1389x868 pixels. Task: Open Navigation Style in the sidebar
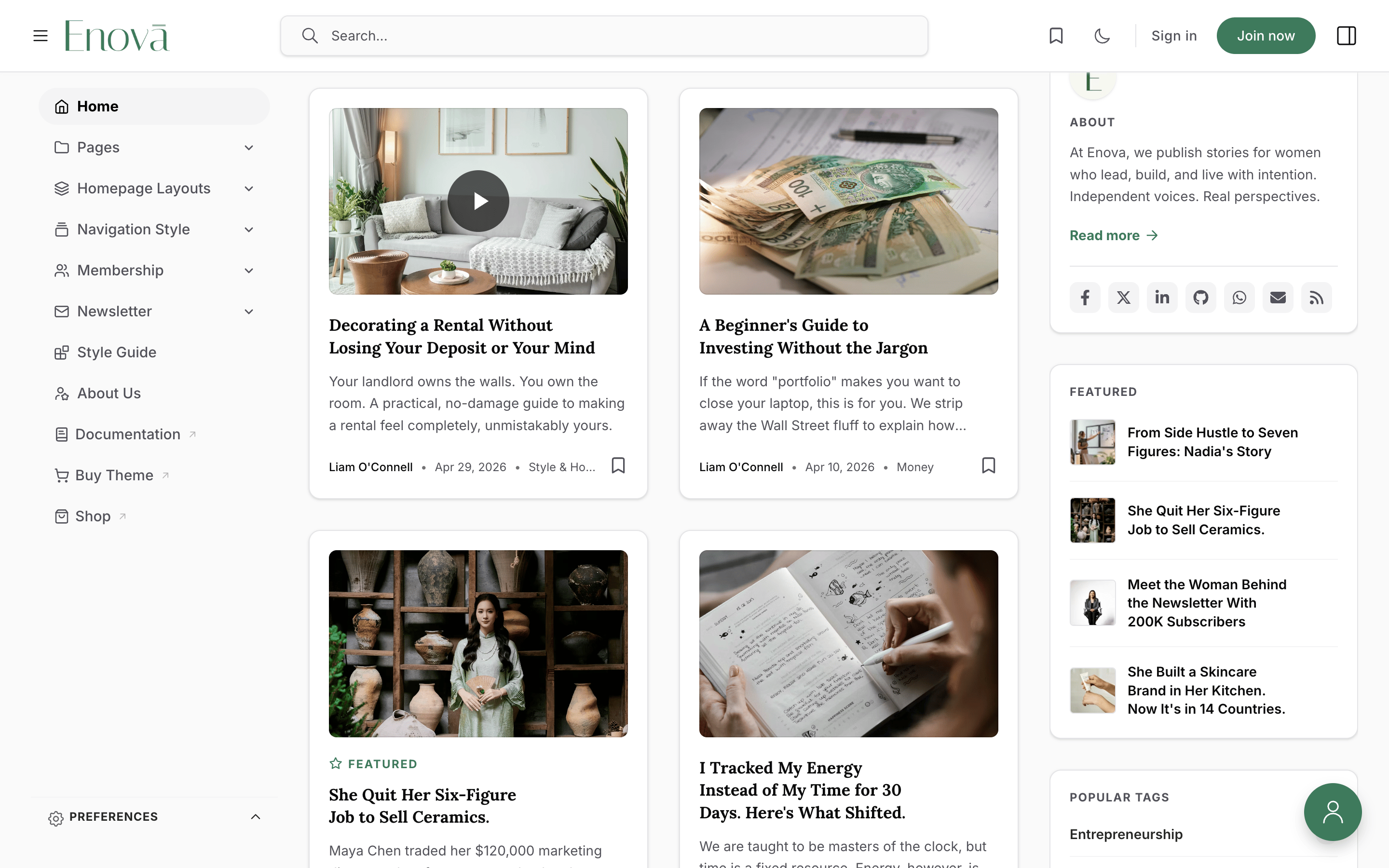[133, 230]
